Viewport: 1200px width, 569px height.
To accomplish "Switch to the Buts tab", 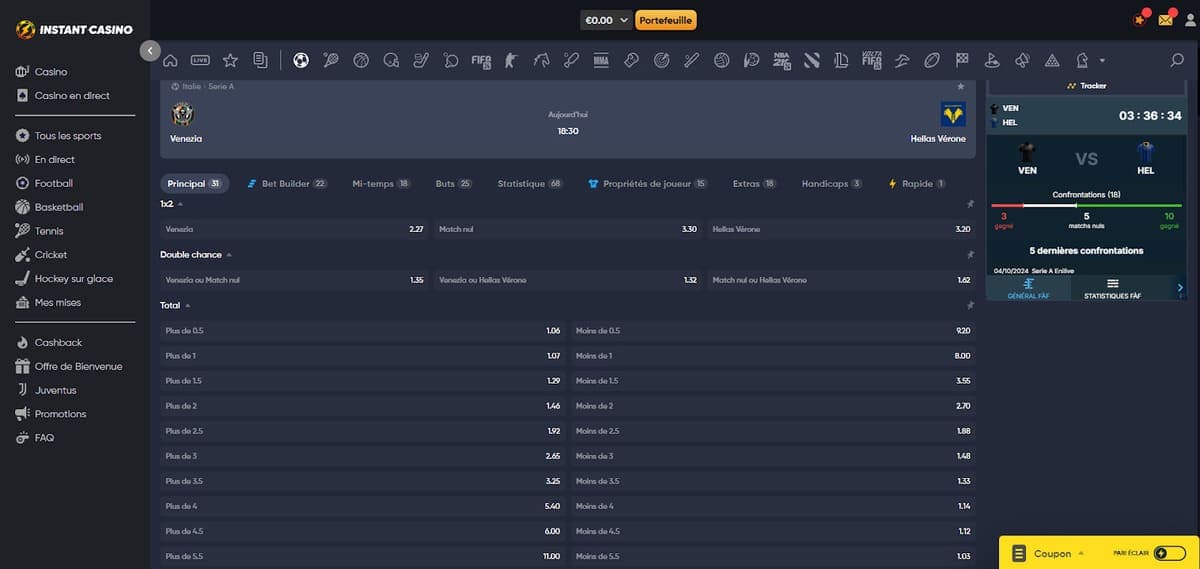I will [454, 184].
